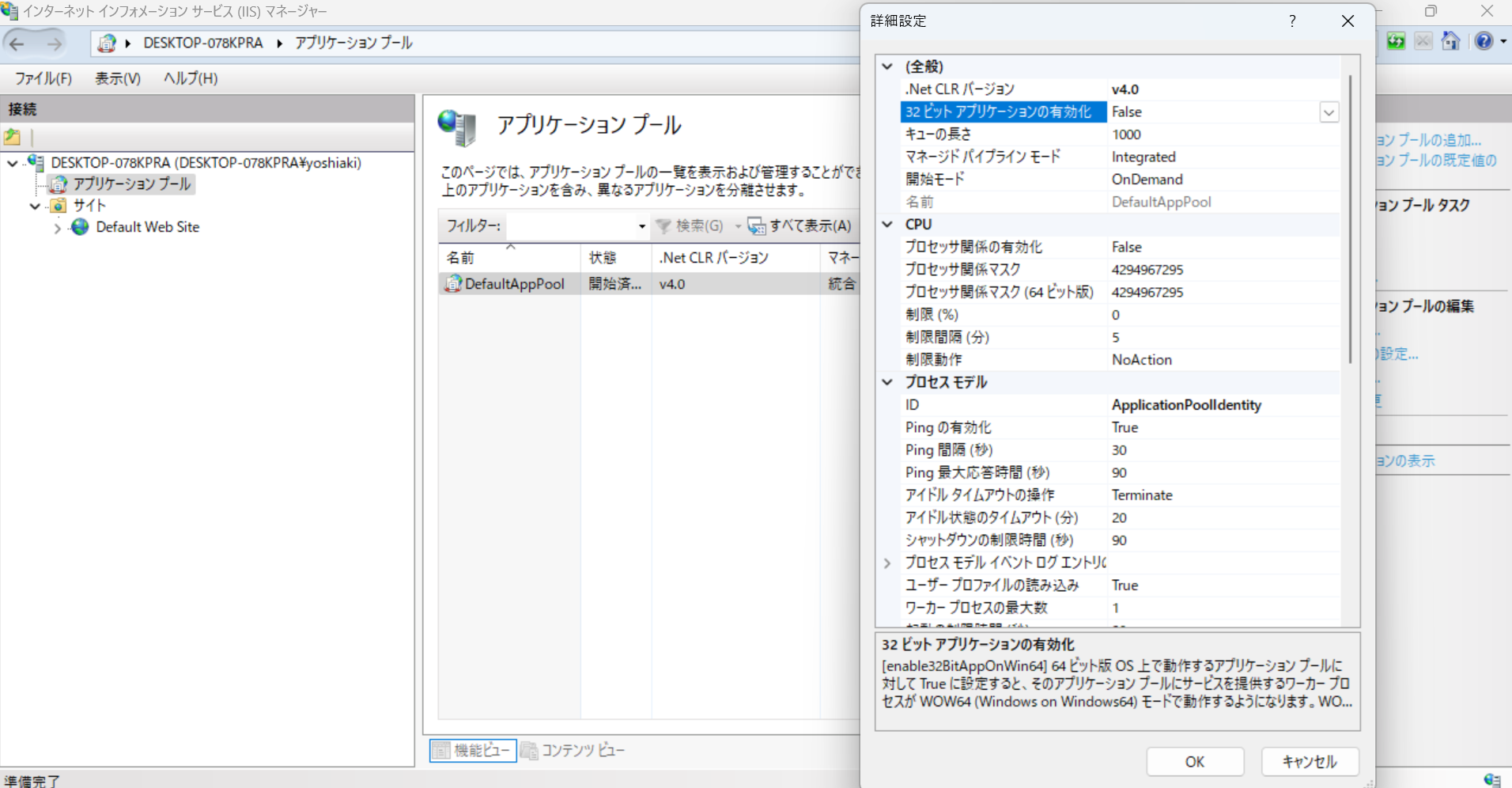Image resolution: width=1512 pixels, height=788 pixels.
Task: Select プロセッサ関係の有効化 property row
Action: click(x=1120, y=248)
